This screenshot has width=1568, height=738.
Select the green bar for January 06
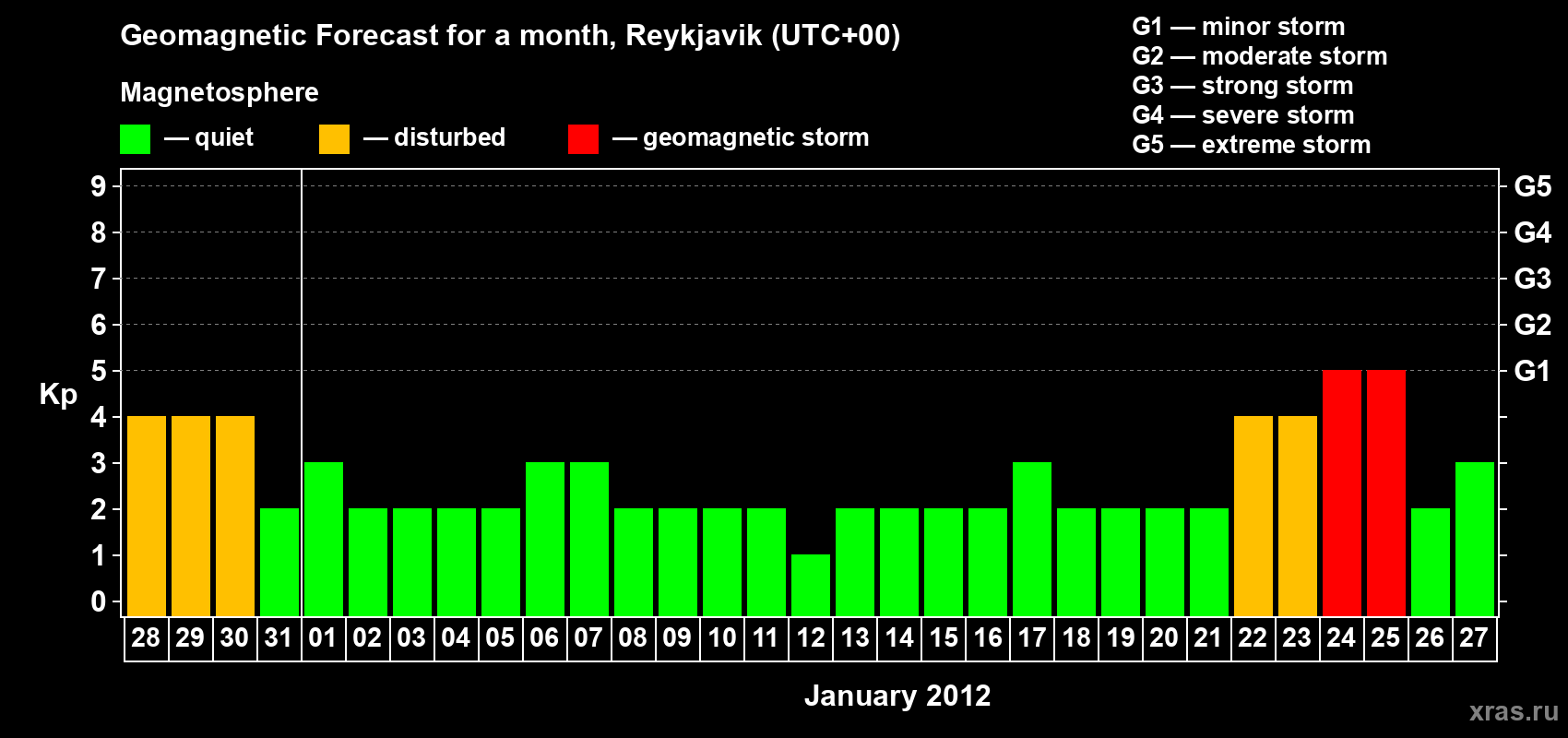point(545,539)
